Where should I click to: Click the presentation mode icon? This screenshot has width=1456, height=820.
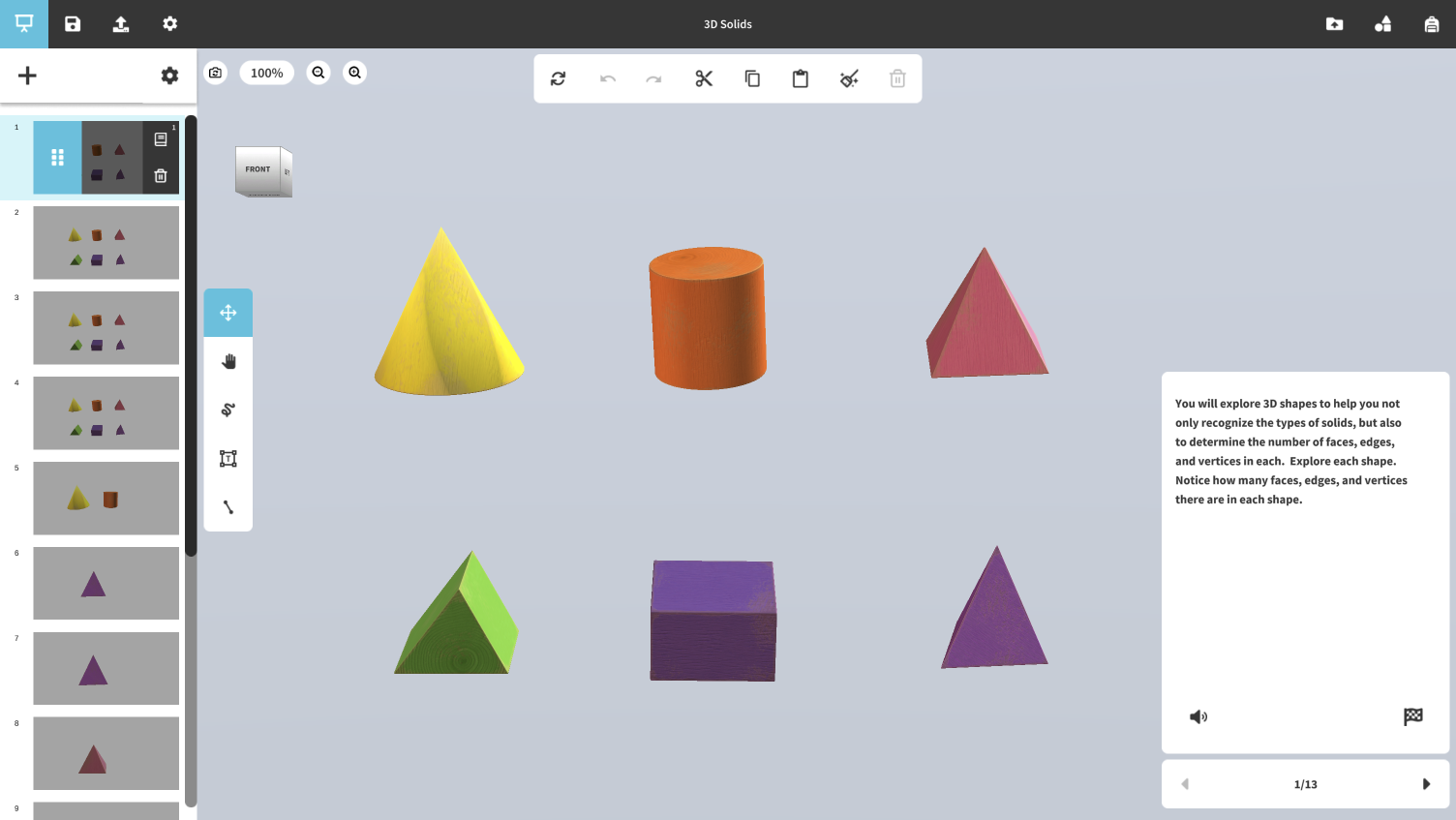tap(24, 23)
